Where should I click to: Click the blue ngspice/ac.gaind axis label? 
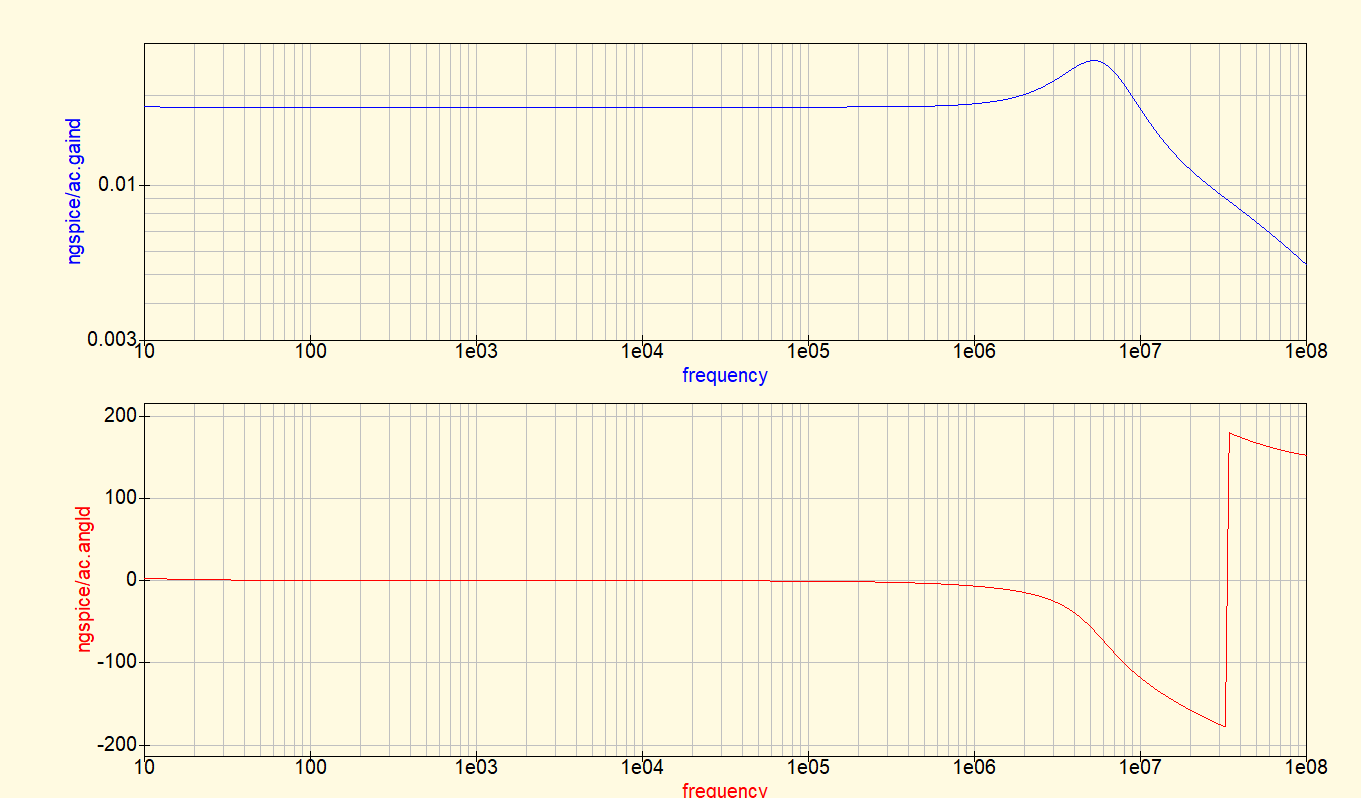(74, 191)
